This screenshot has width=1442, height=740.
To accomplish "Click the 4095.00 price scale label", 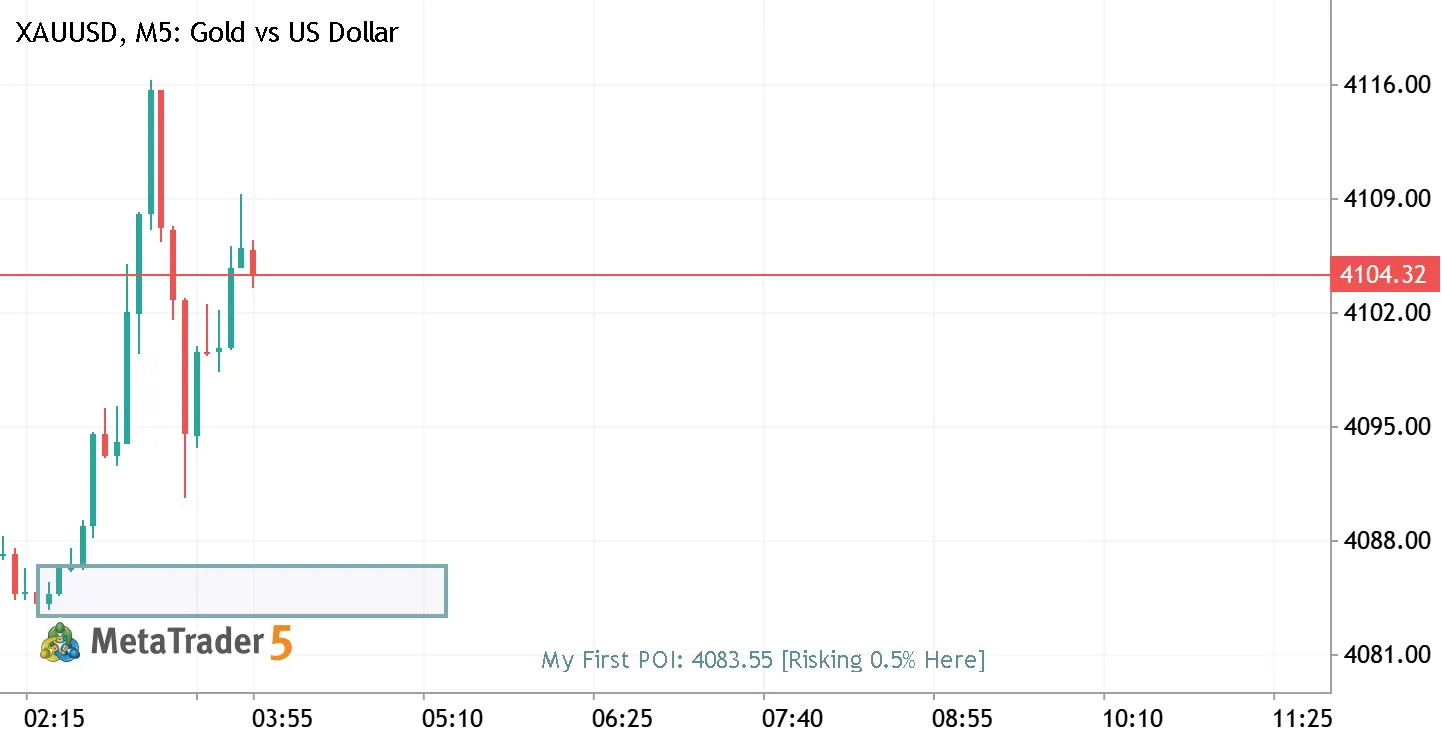I will 1386,427.
